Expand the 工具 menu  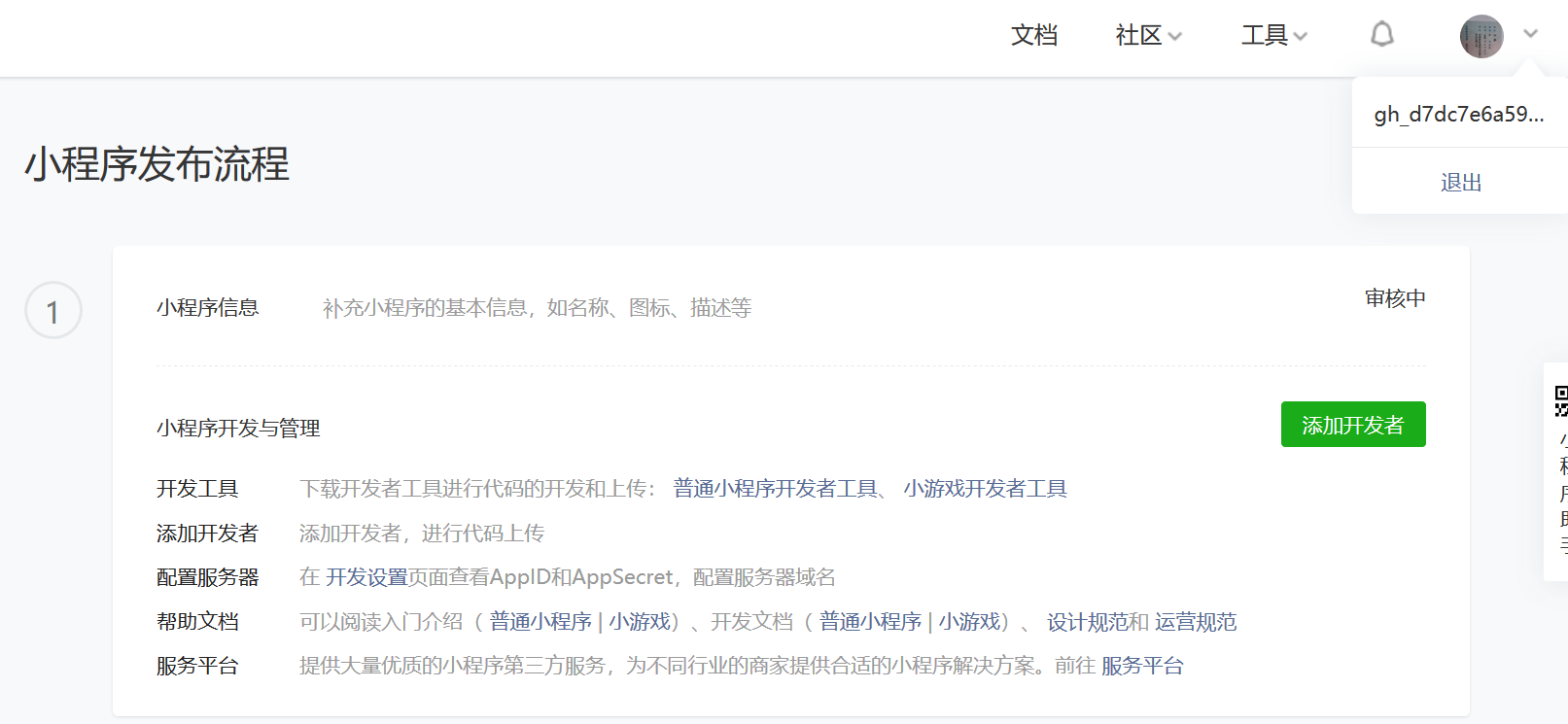pyautogui.click(x=1273, y=36)
